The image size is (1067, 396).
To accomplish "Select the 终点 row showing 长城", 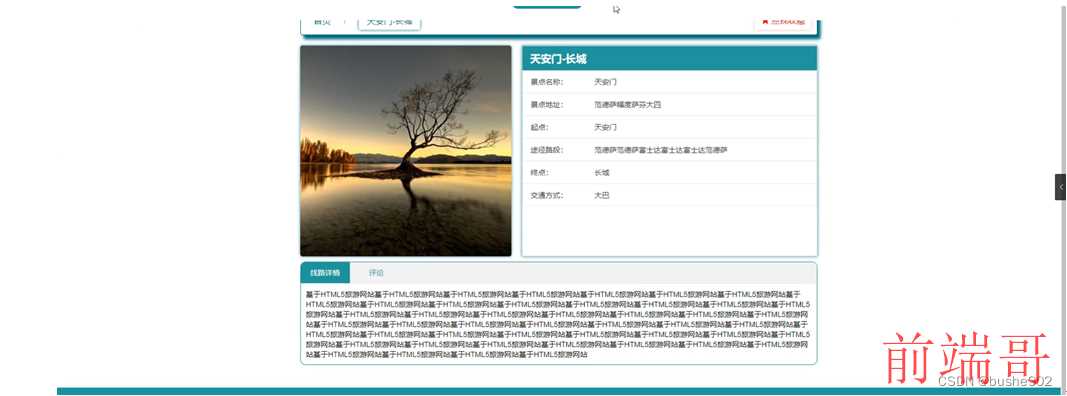I will tap(669, 173).
